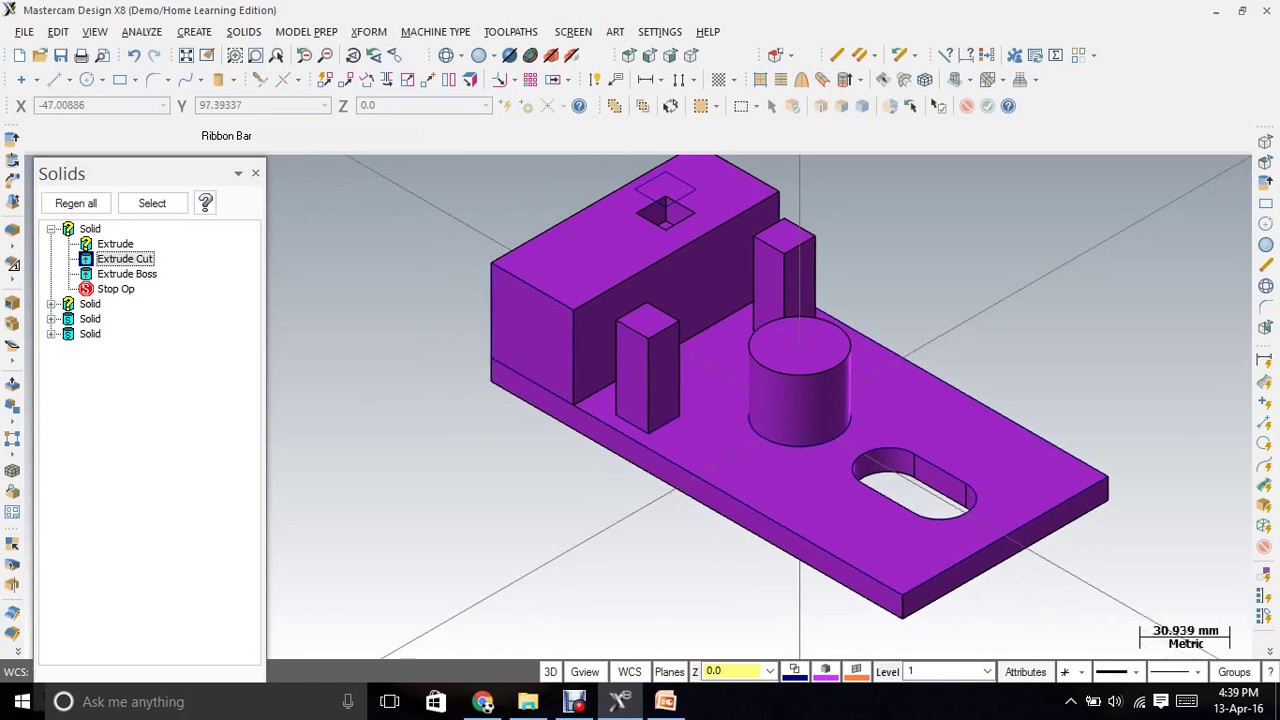The width and height of the screenshot is (1280, 720).
Task: Open a file with the folder icon
Action: coord(40,56)
